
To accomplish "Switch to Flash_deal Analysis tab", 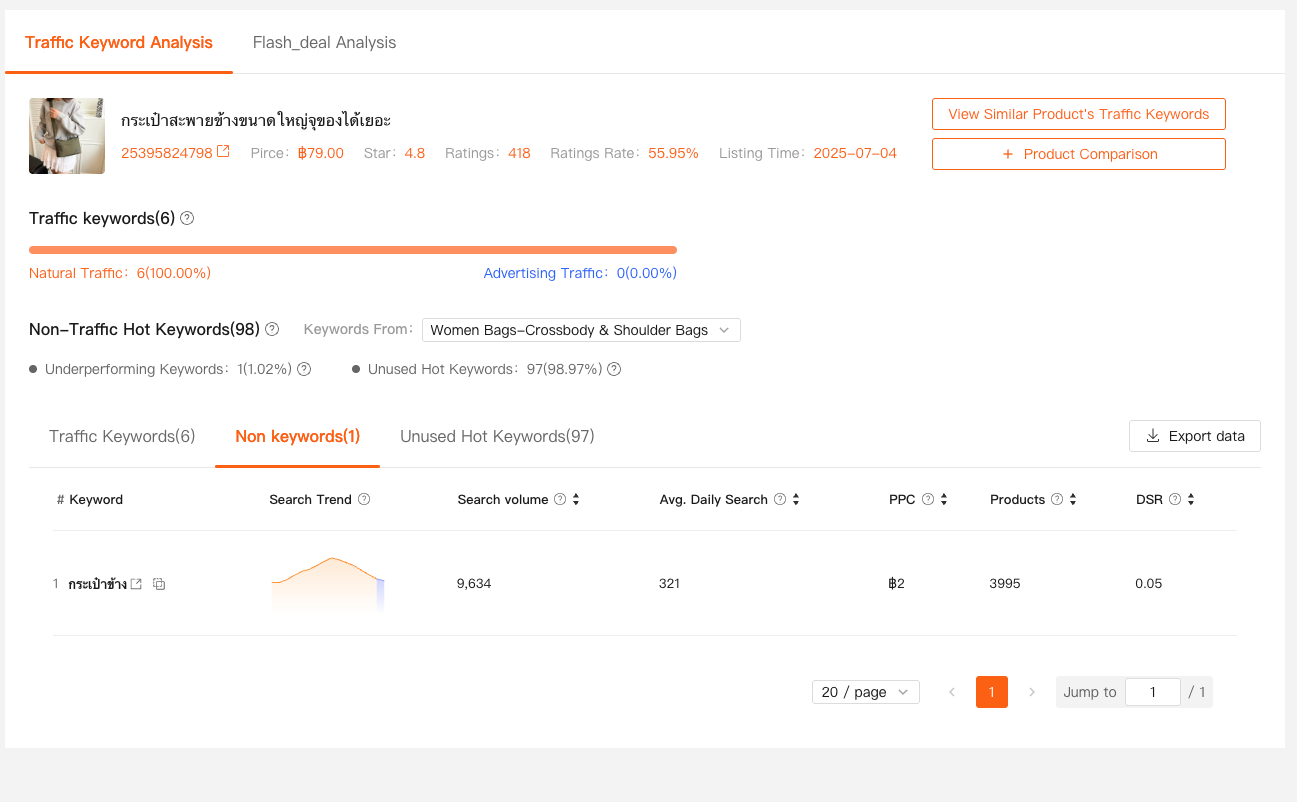I will 324,42.
